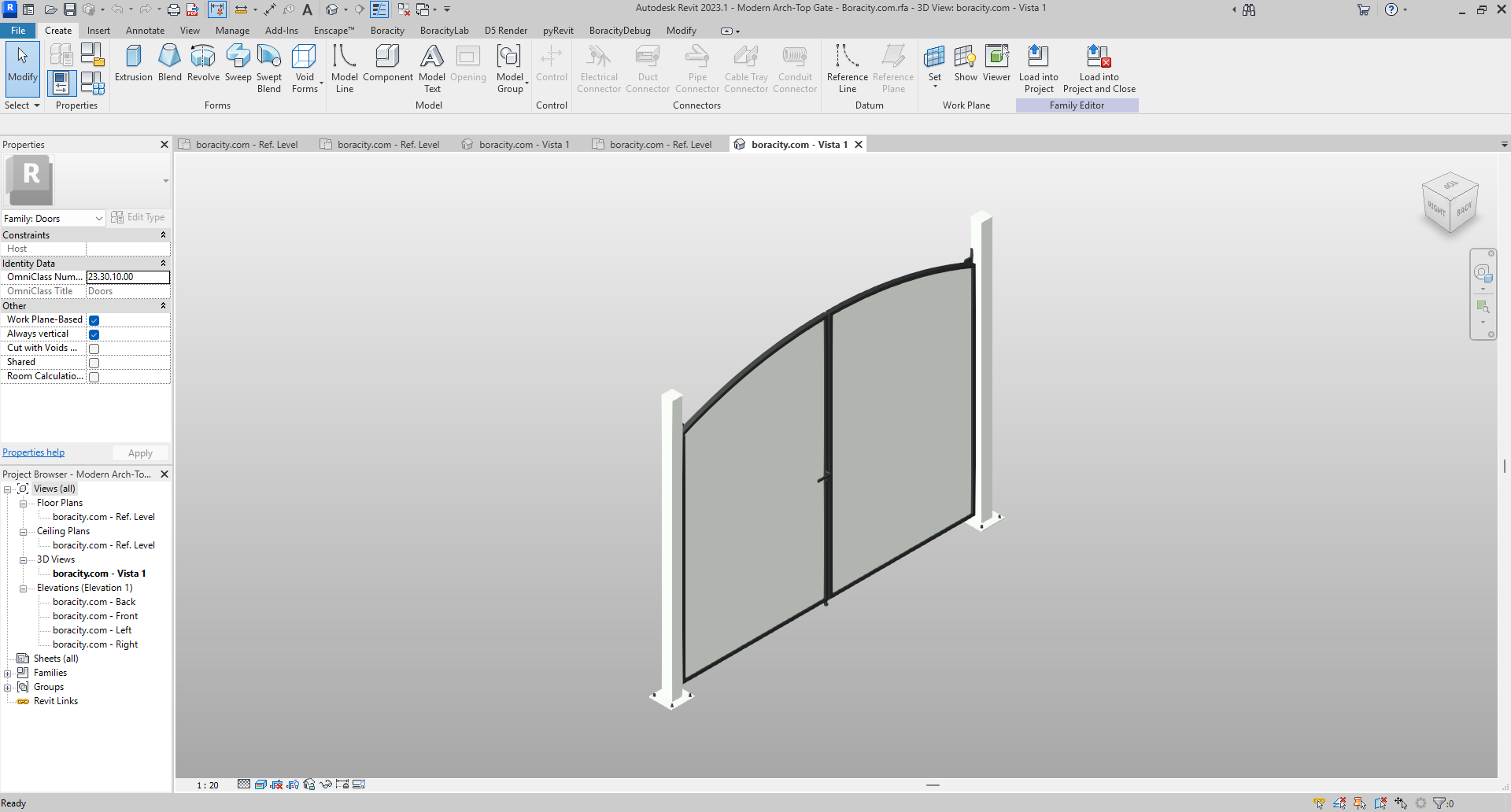Open boracity.com - Front elevation view
This screenshot has height=812, width=1511.
coord(95,616)
